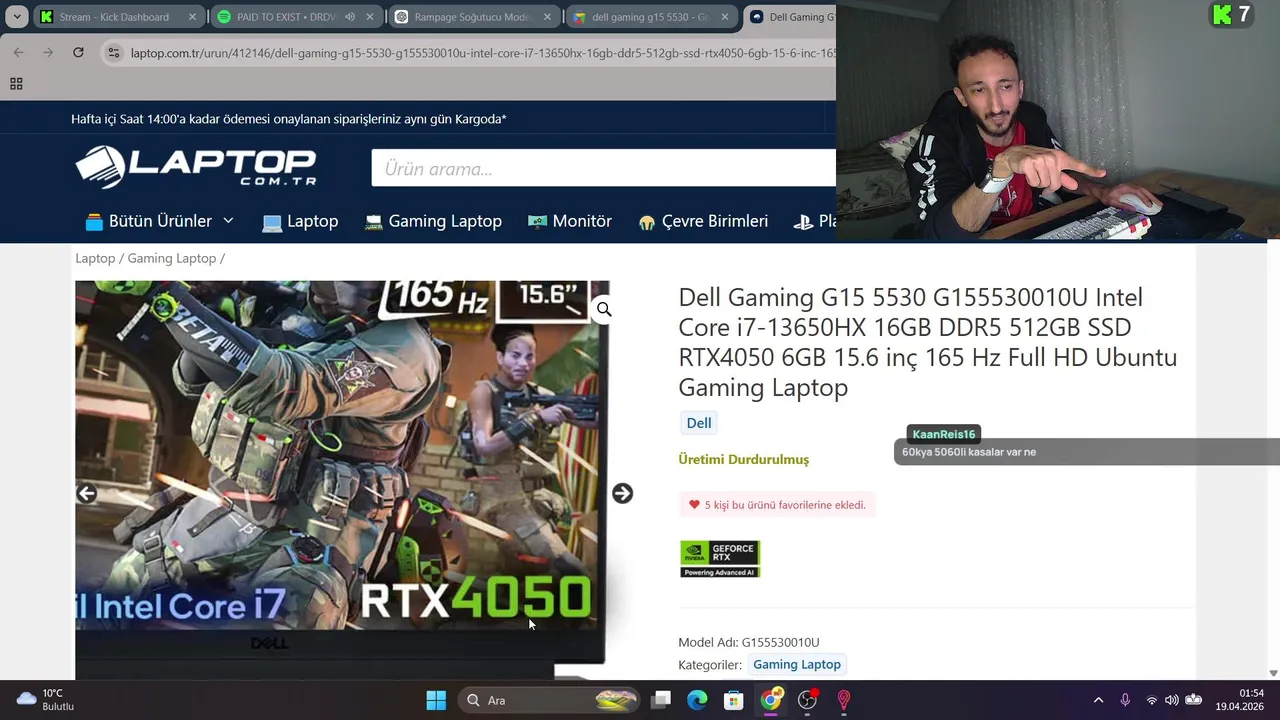This screenshot has width=1280, height=720.
Task: Switch to PAID TO EXIST Spotify tab
Action: tap(285, 17)
